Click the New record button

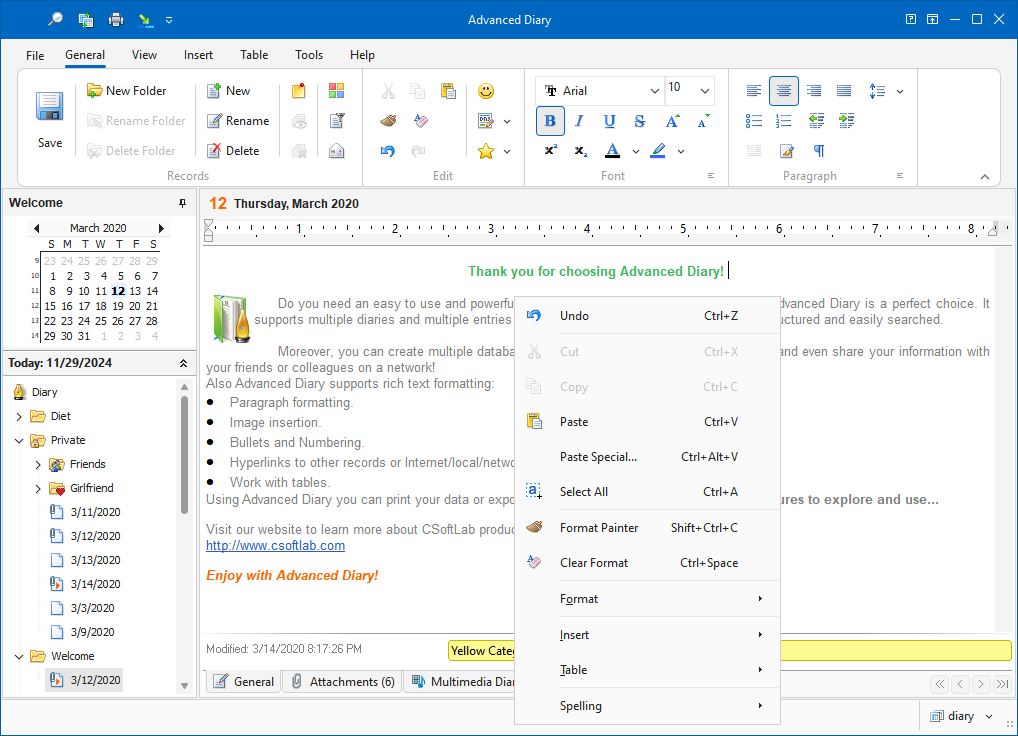pos(229,91)
